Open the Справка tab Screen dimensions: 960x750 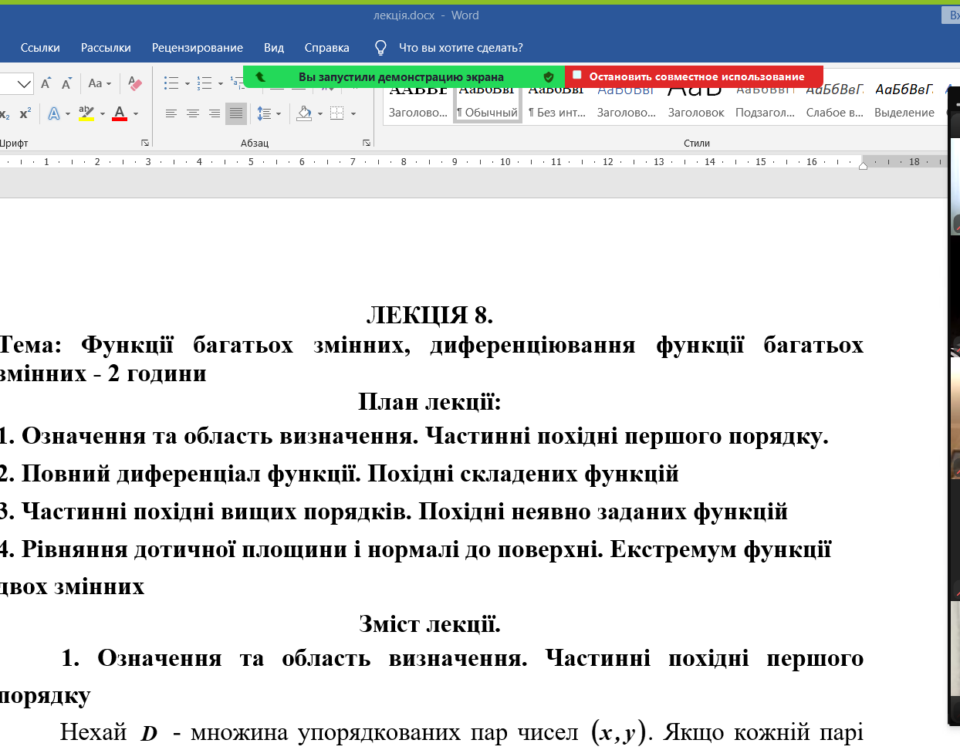pos(327,48)
